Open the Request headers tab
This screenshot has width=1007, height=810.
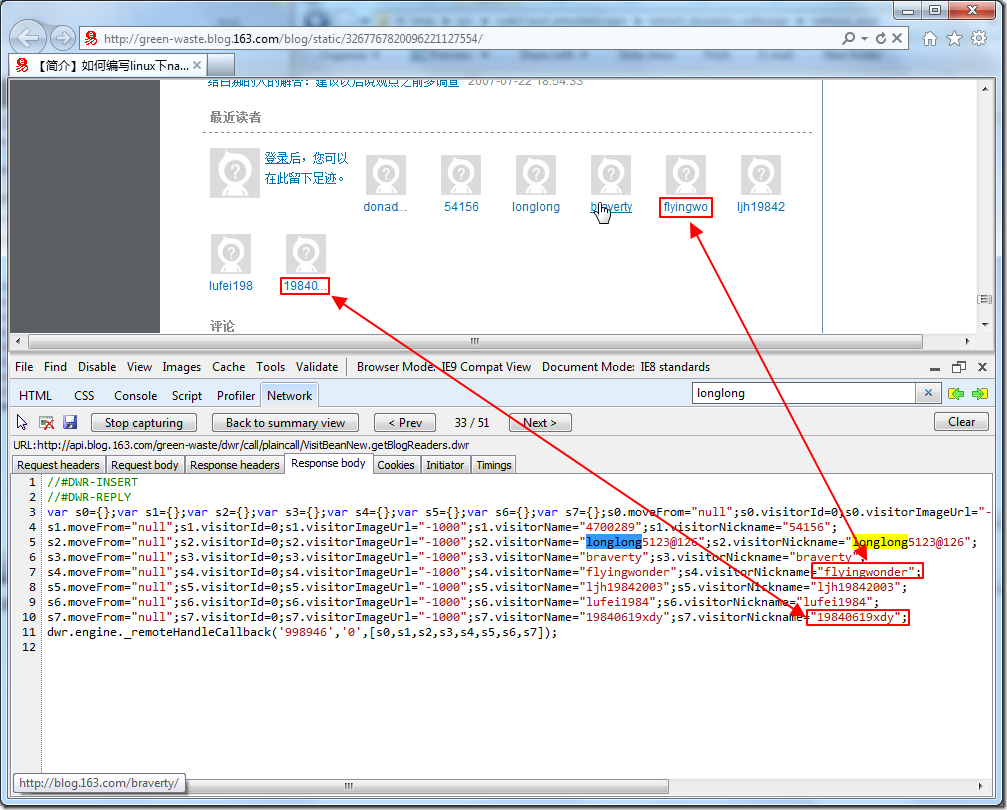58,465
